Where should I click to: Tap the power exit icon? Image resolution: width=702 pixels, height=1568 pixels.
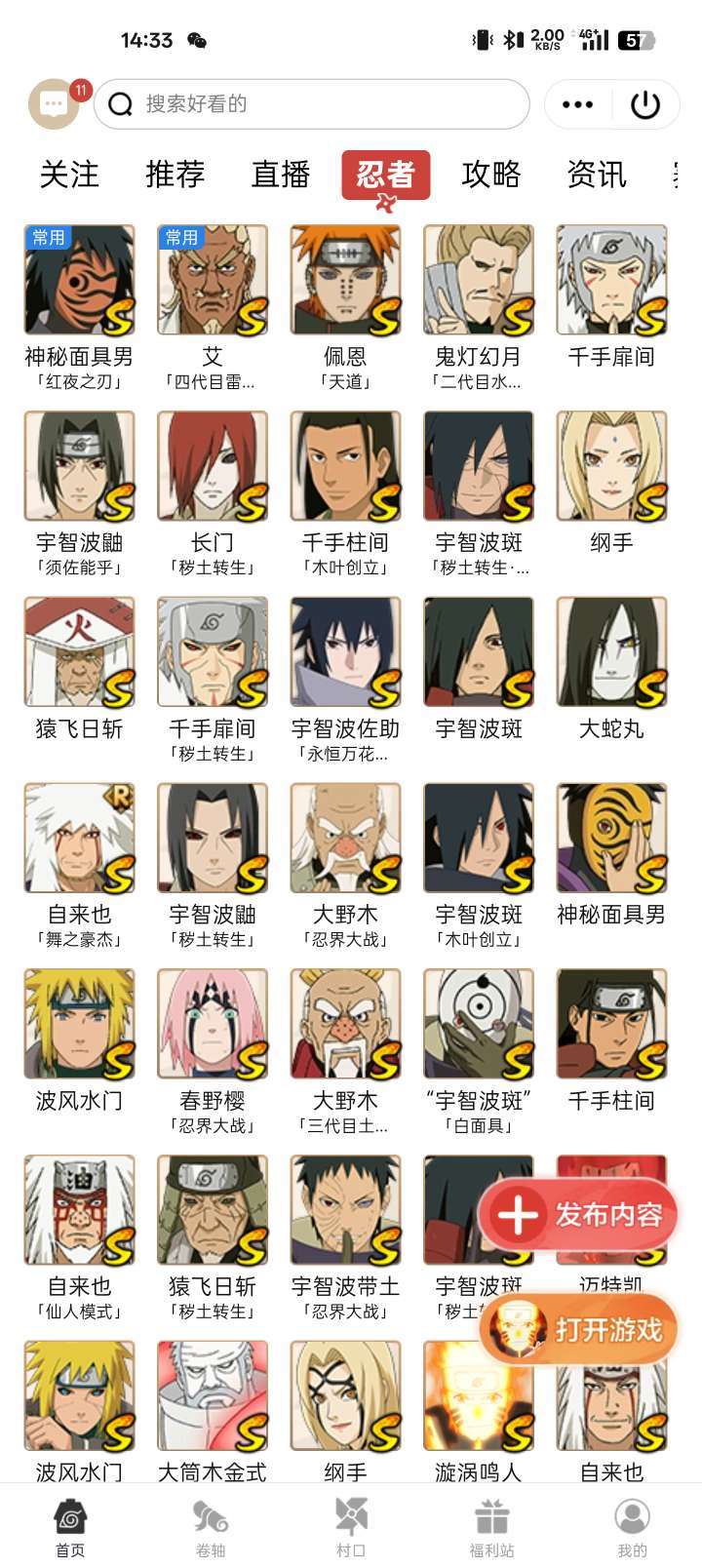coord(645,104)
